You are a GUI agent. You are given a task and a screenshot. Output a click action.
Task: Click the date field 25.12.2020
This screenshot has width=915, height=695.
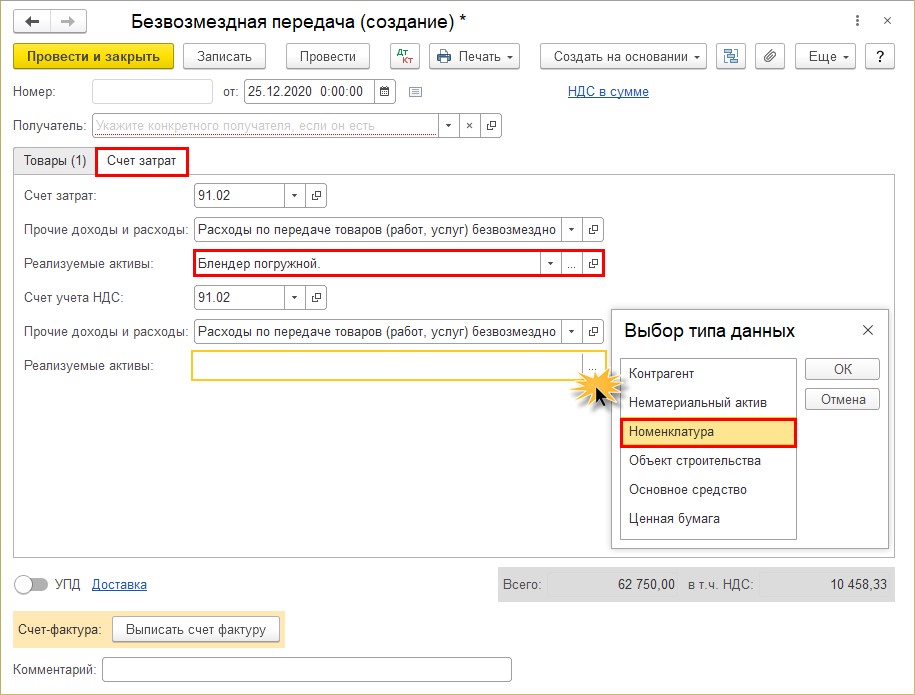[309, 92]
